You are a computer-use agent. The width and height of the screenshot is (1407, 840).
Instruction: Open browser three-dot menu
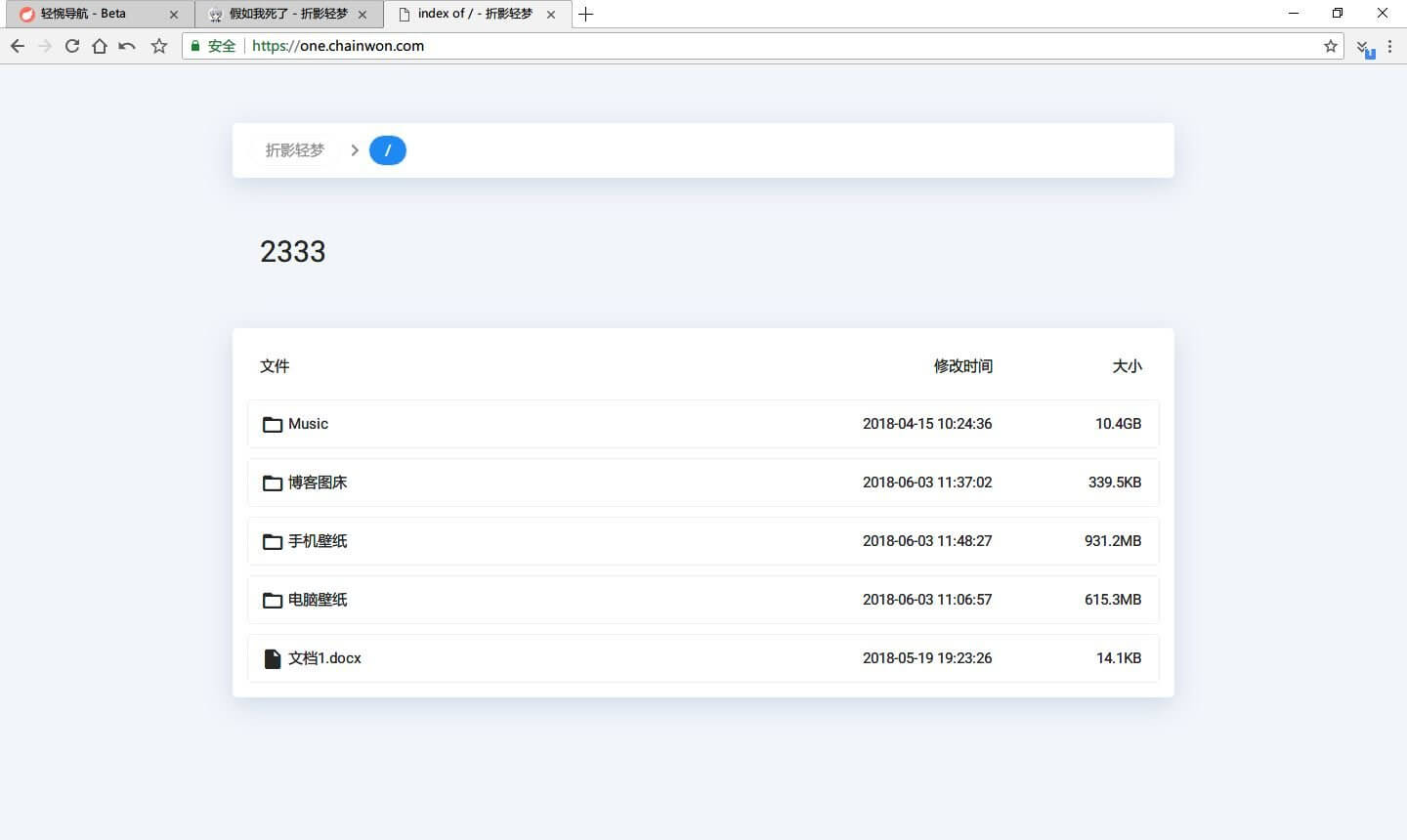(x=1389, y=46)
